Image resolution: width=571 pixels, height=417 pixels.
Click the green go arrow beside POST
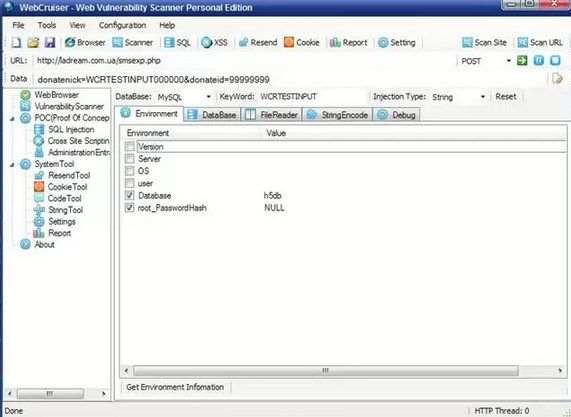tap(522, 60)
